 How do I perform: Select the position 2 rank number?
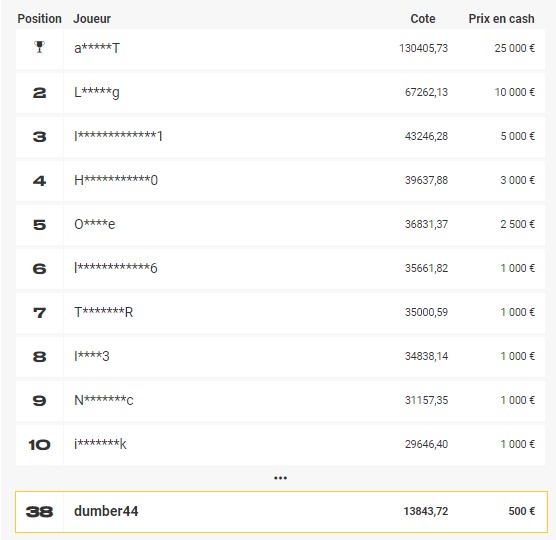point(39,93)
